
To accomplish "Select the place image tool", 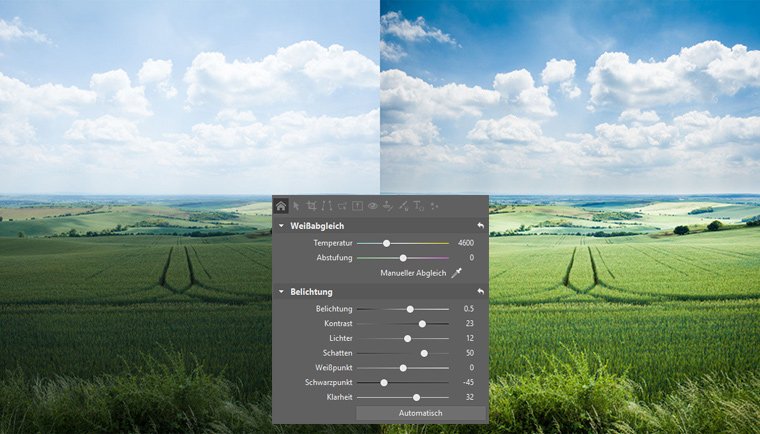I will (357, 206).
